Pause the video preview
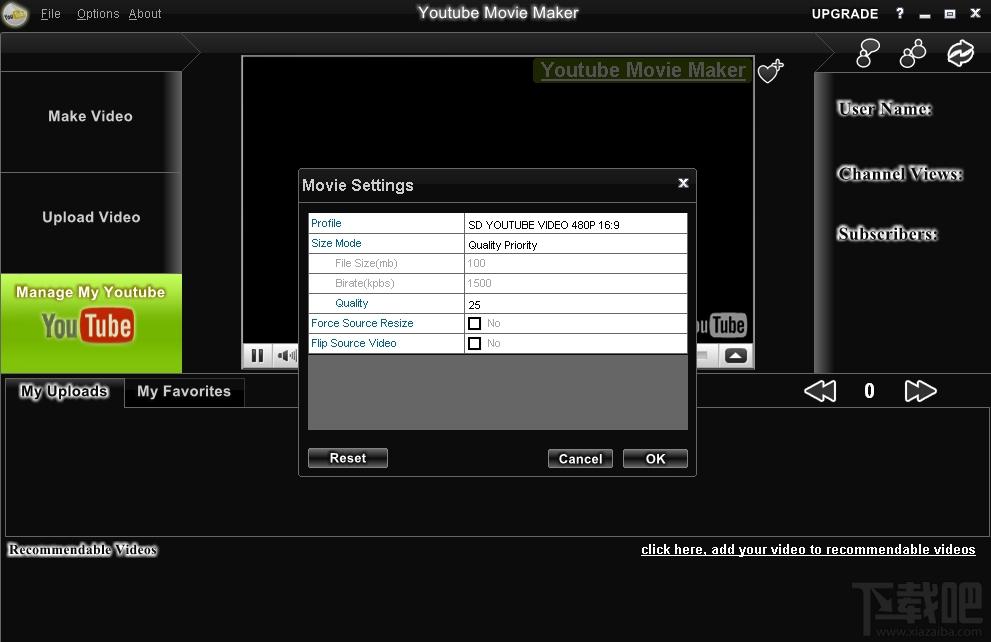The image size is (991, 642). coord(257,356)
